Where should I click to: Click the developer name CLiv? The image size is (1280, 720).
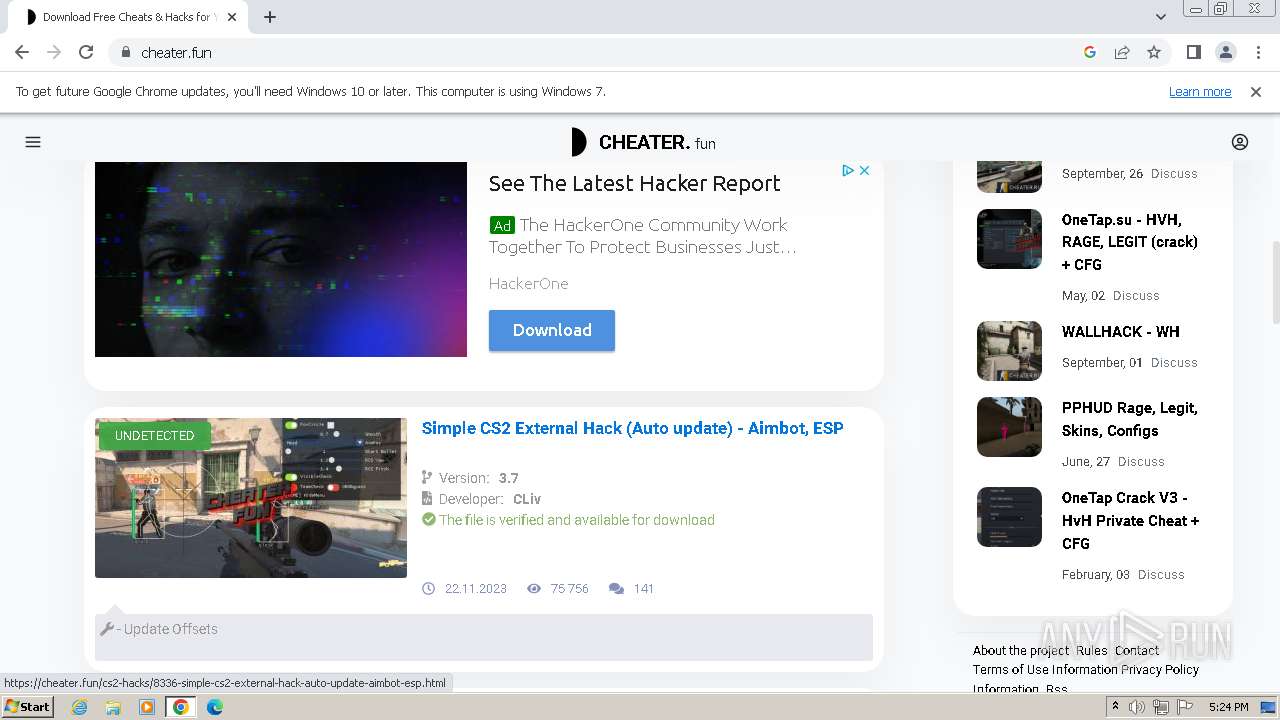pyautogui.click(x=527, y=499)
